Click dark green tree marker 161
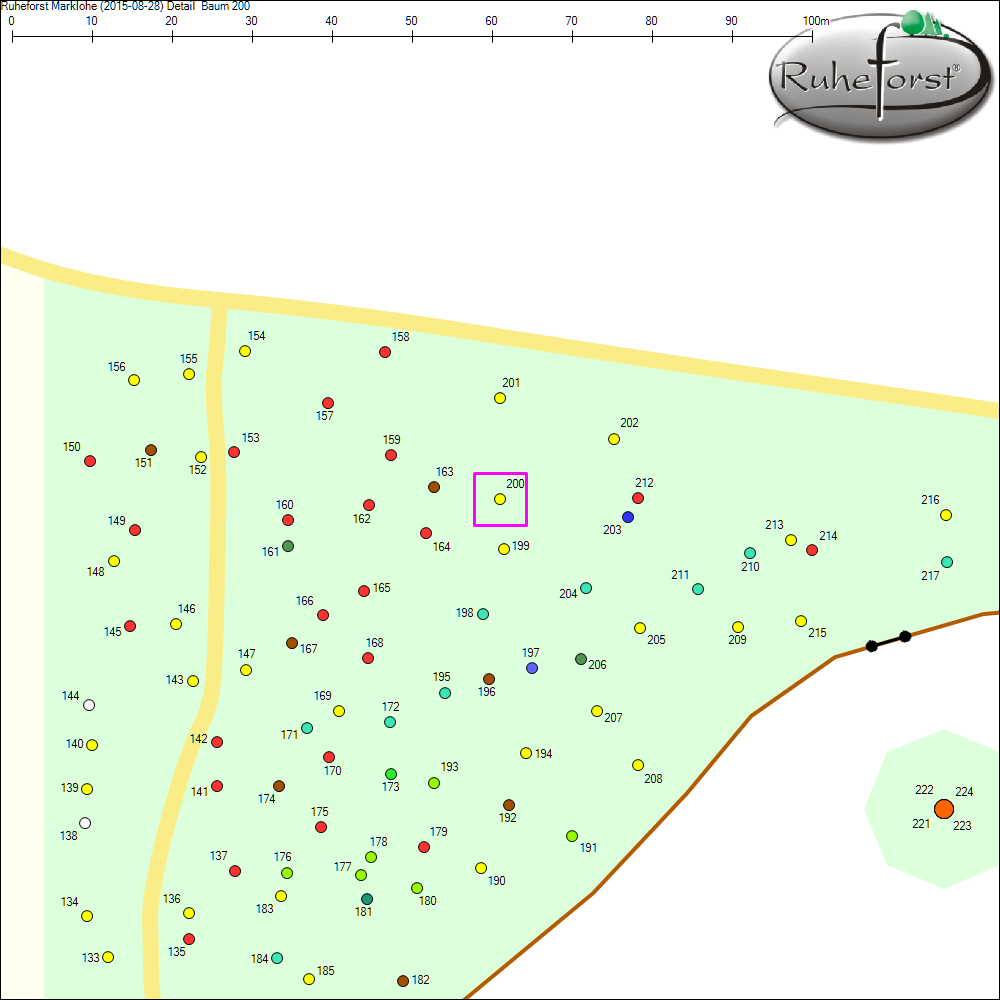The width and height of the screenshot is (1000, 1000). (x=288, y=547)
